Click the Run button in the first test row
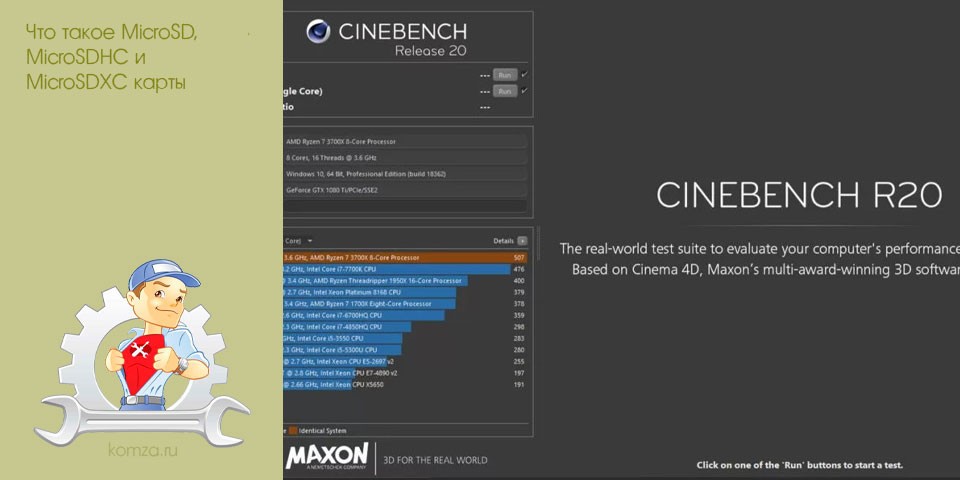 tap(504, 75)
